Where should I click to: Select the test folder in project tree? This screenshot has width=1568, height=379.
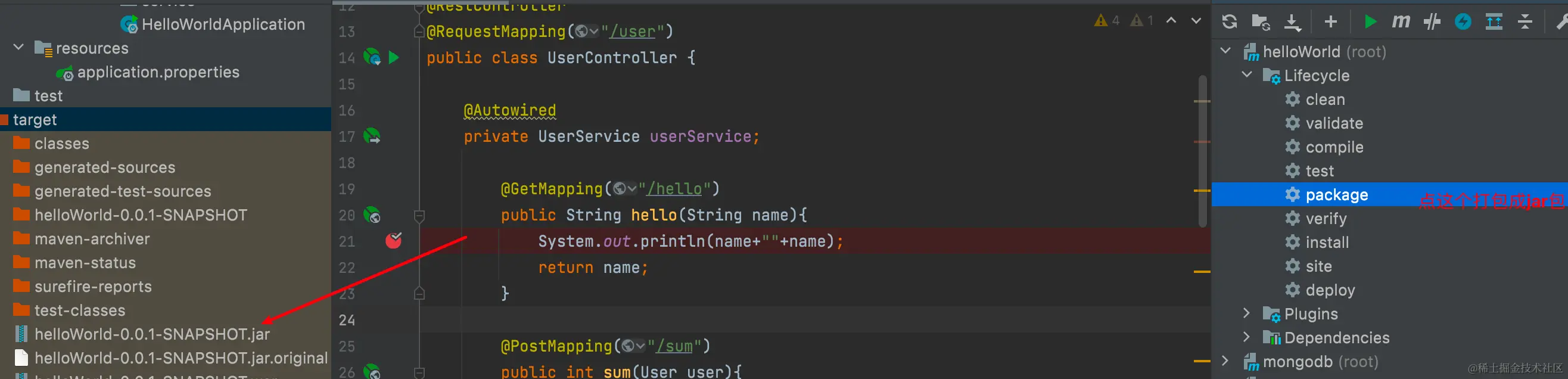[x=38, y=96]
